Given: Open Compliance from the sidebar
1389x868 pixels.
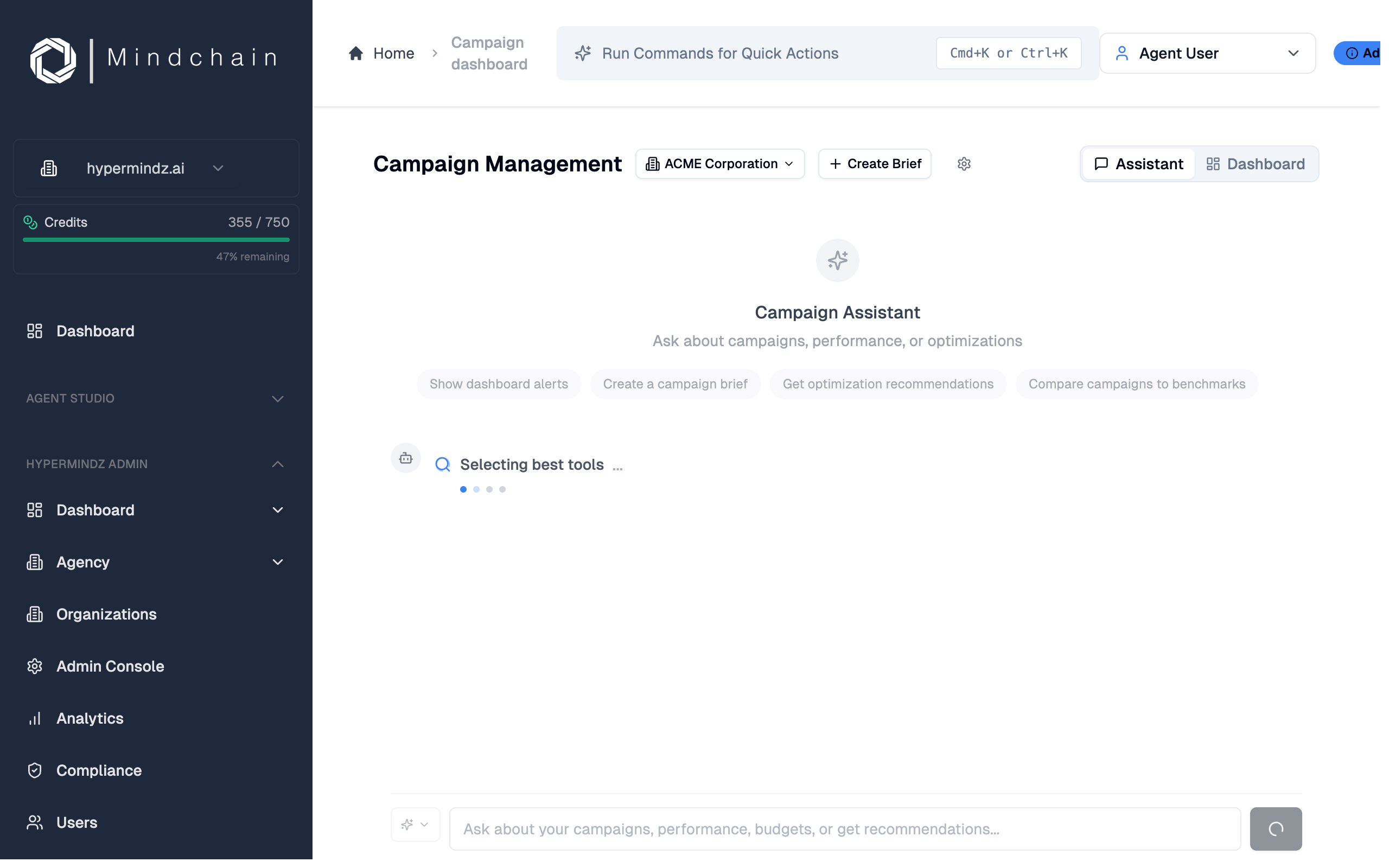Looking at the screenshot, I should coord(99,770).
